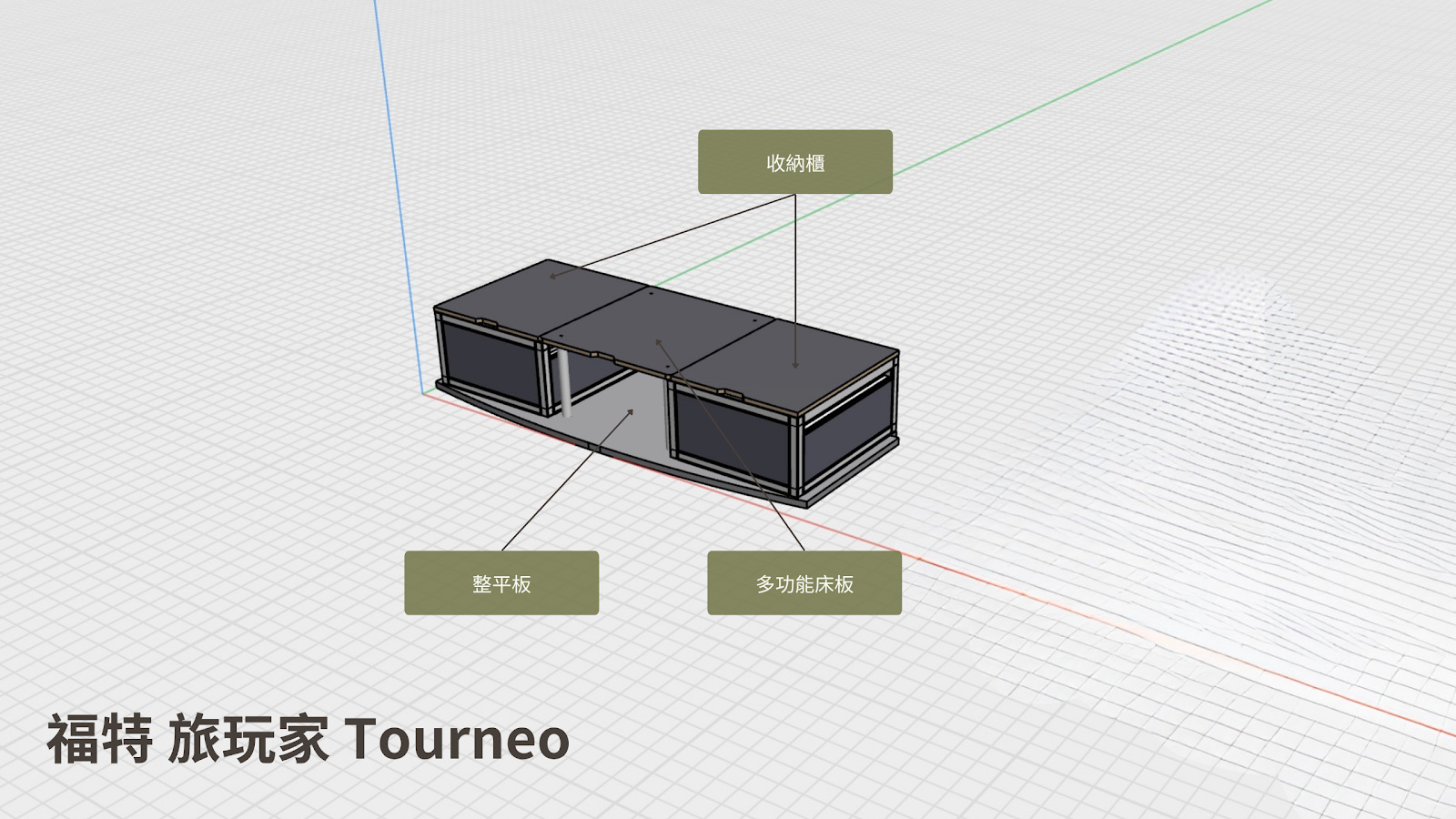Viewport: 1456px width, 819px height.
Task: Click the curved front edge of the base plate
Action: coord(619,455)
